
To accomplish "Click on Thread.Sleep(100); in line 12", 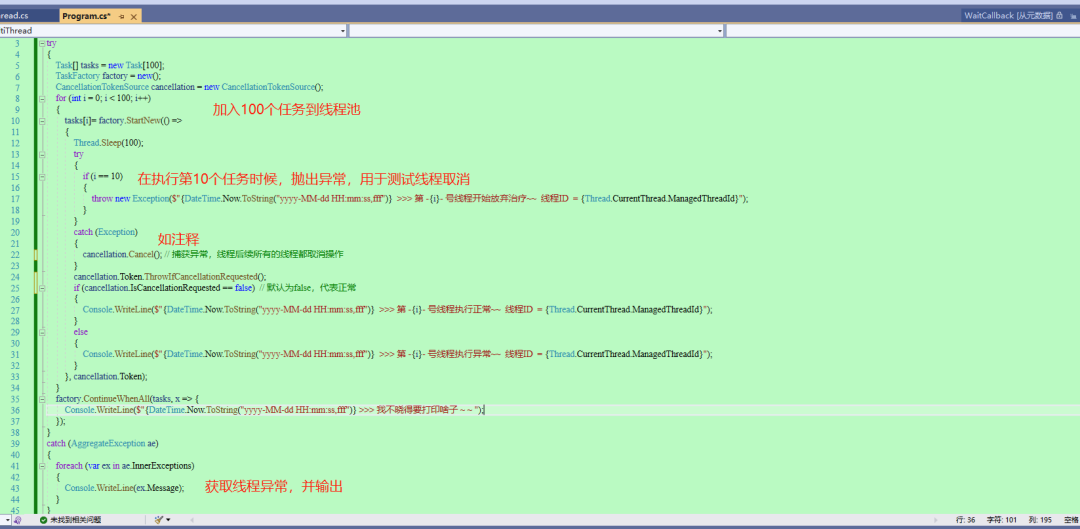I will point(109,143).
